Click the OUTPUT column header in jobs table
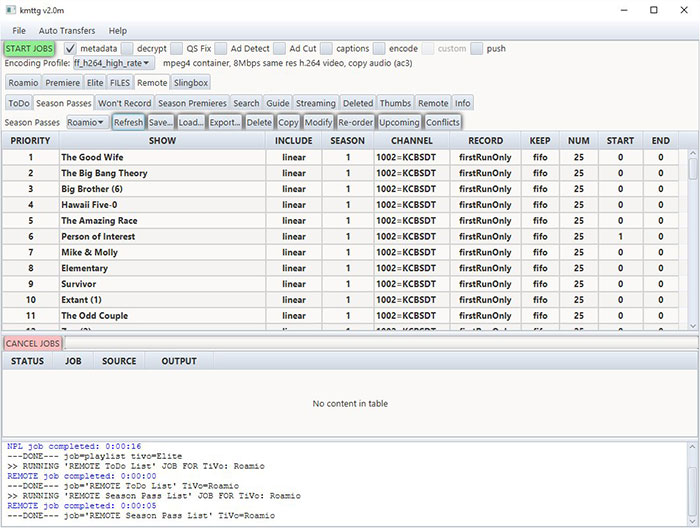Viewport: 700px width, 528px height. 179,361
